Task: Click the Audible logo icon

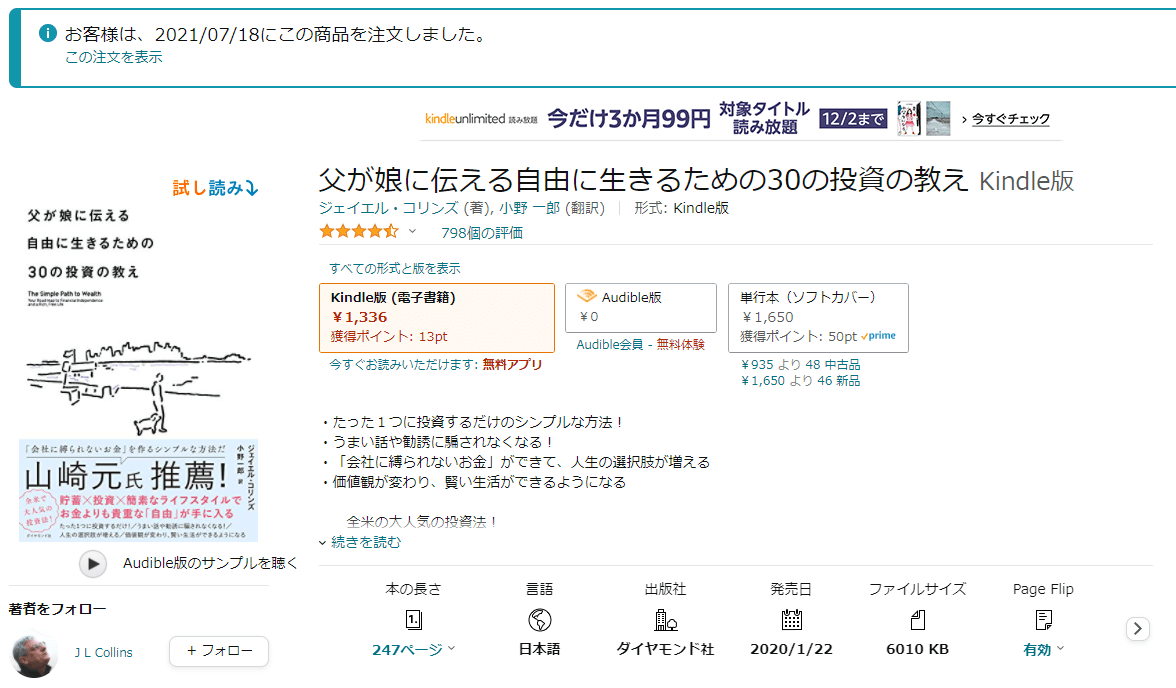Action: click(x=586, y=296)
